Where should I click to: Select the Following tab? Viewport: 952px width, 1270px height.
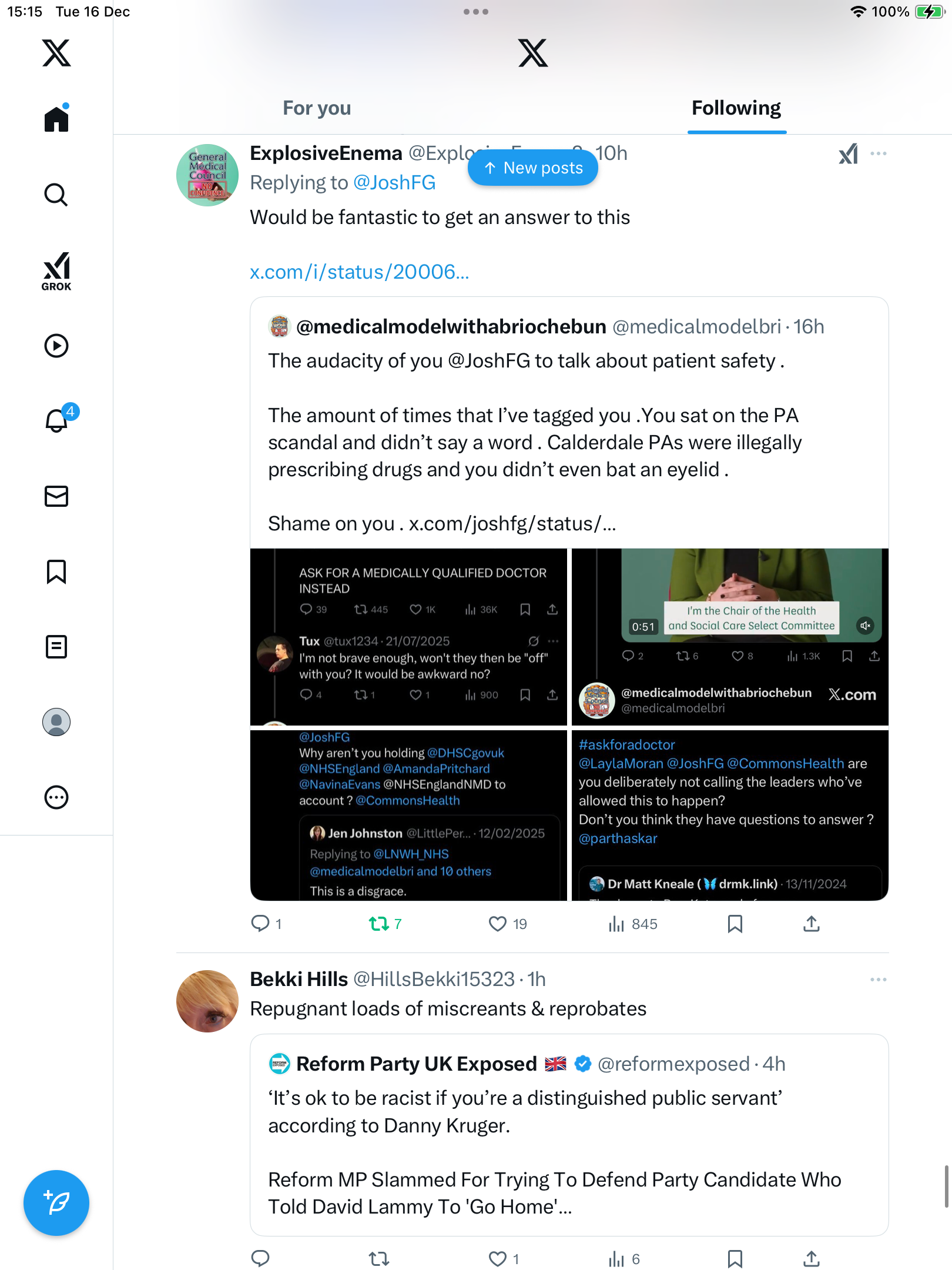click(736, 108)
